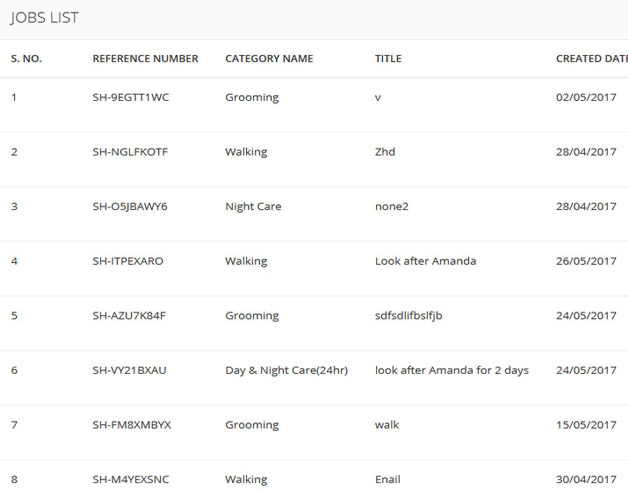Click the JOBS LIST heading
Viewport: 628px width, 500px height.
pyautogui.click(x=44, y=18)
